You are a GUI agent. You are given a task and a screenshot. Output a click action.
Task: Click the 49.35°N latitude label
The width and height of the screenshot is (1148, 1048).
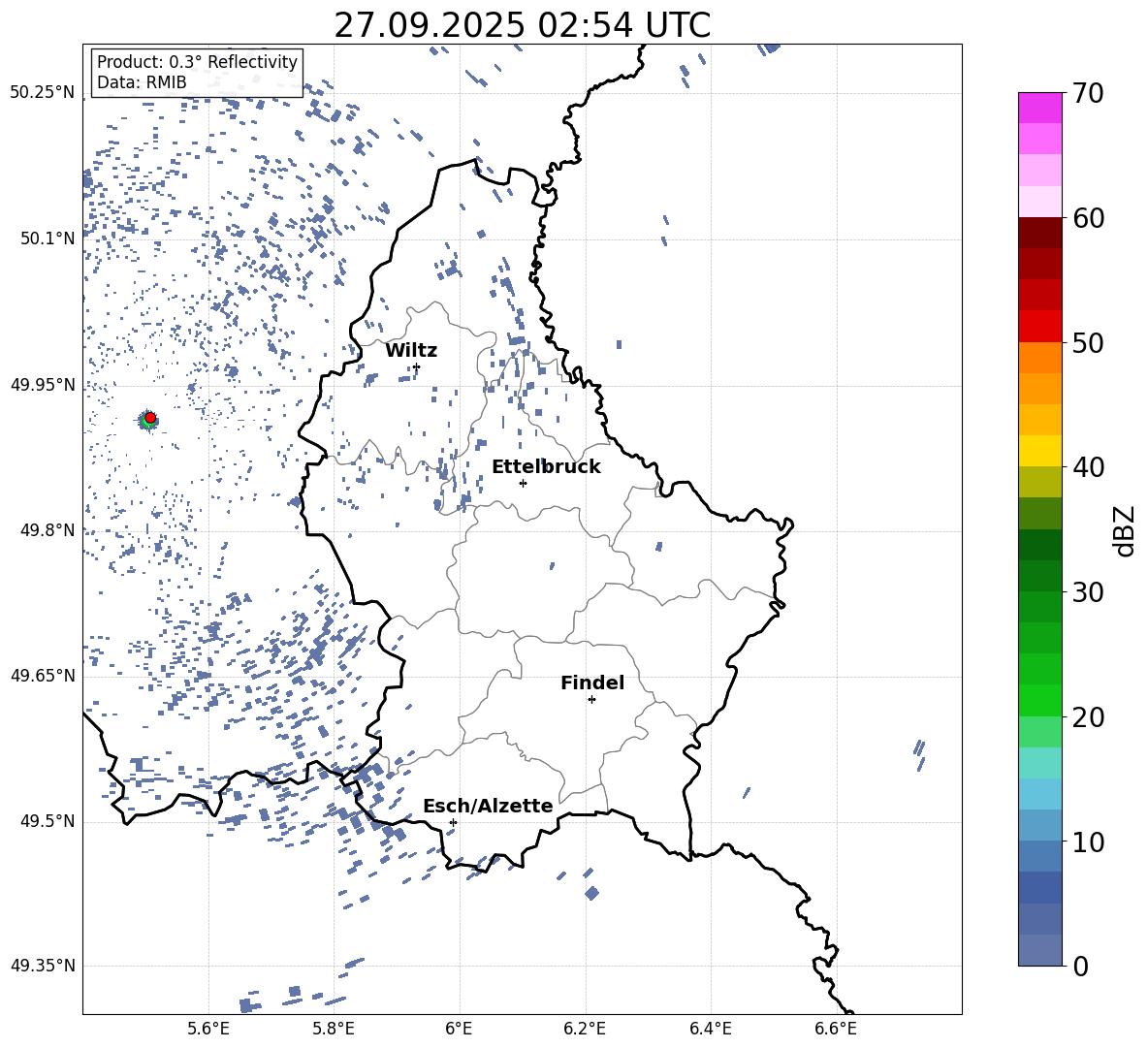43,966
